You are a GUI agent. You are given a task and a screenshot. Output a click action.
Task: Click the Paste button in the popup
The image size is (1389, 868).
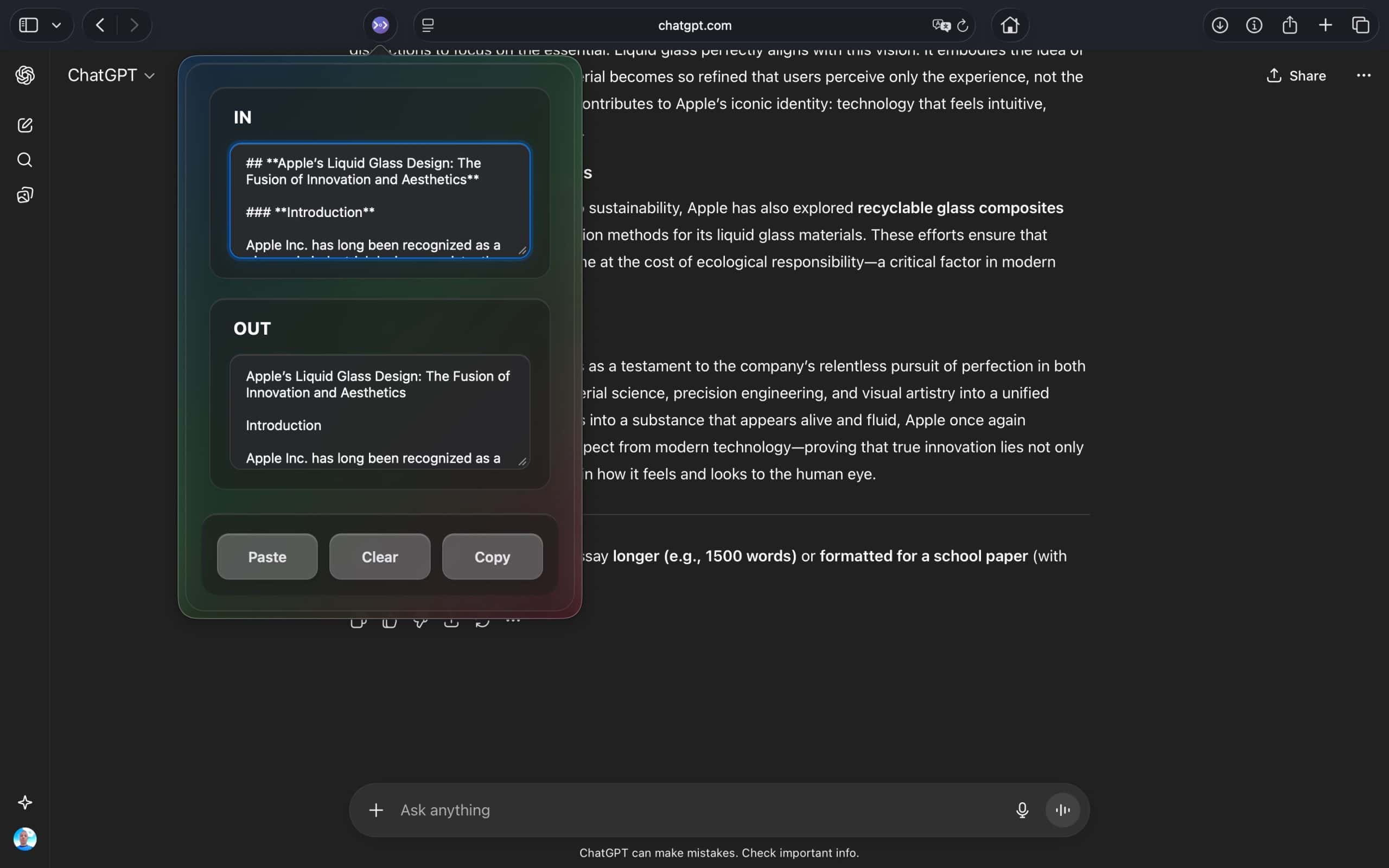coord(267,556)
